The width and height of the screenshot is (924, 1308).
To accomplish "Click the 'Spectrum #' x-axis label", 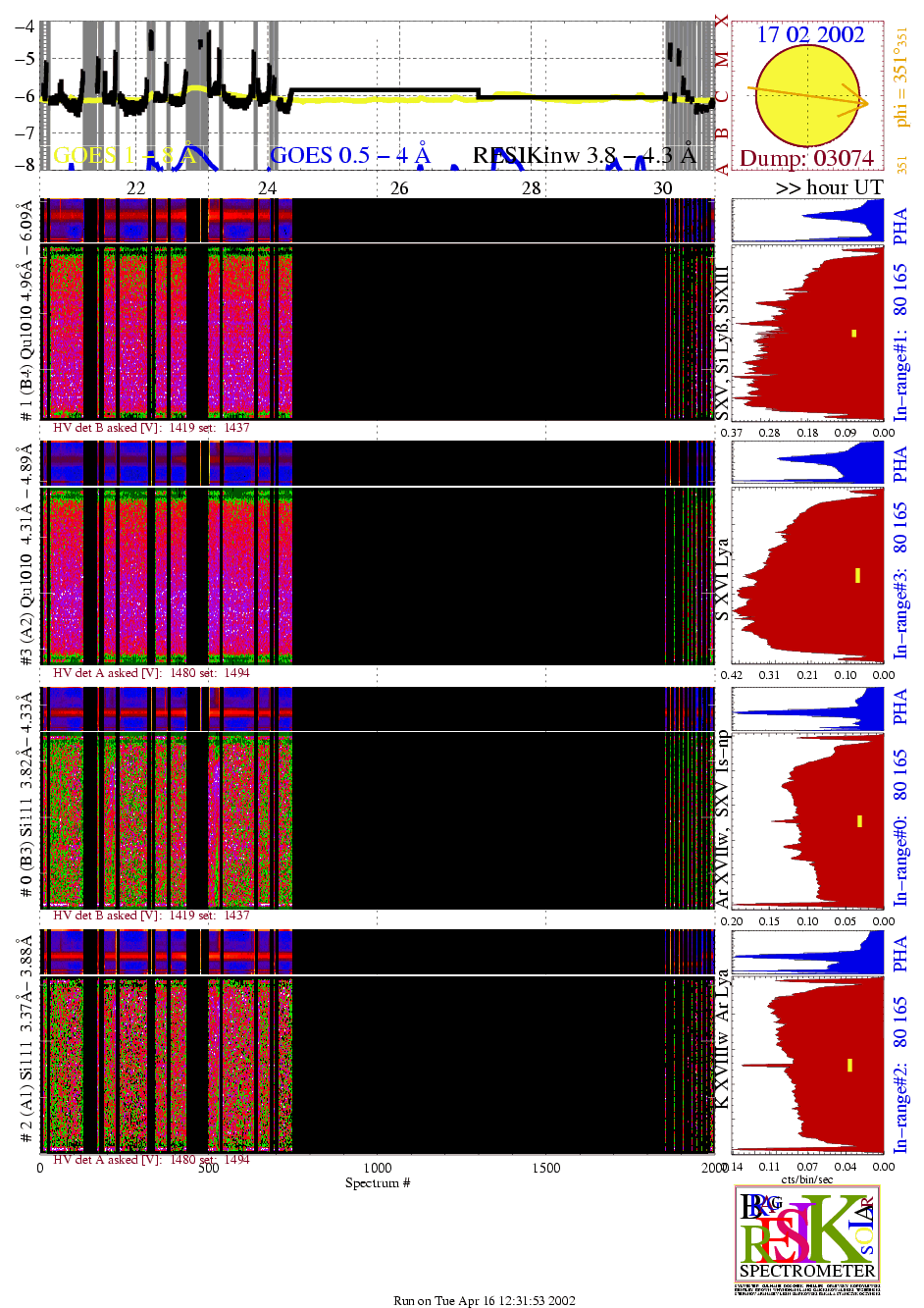I will [x=378, y=1182].
